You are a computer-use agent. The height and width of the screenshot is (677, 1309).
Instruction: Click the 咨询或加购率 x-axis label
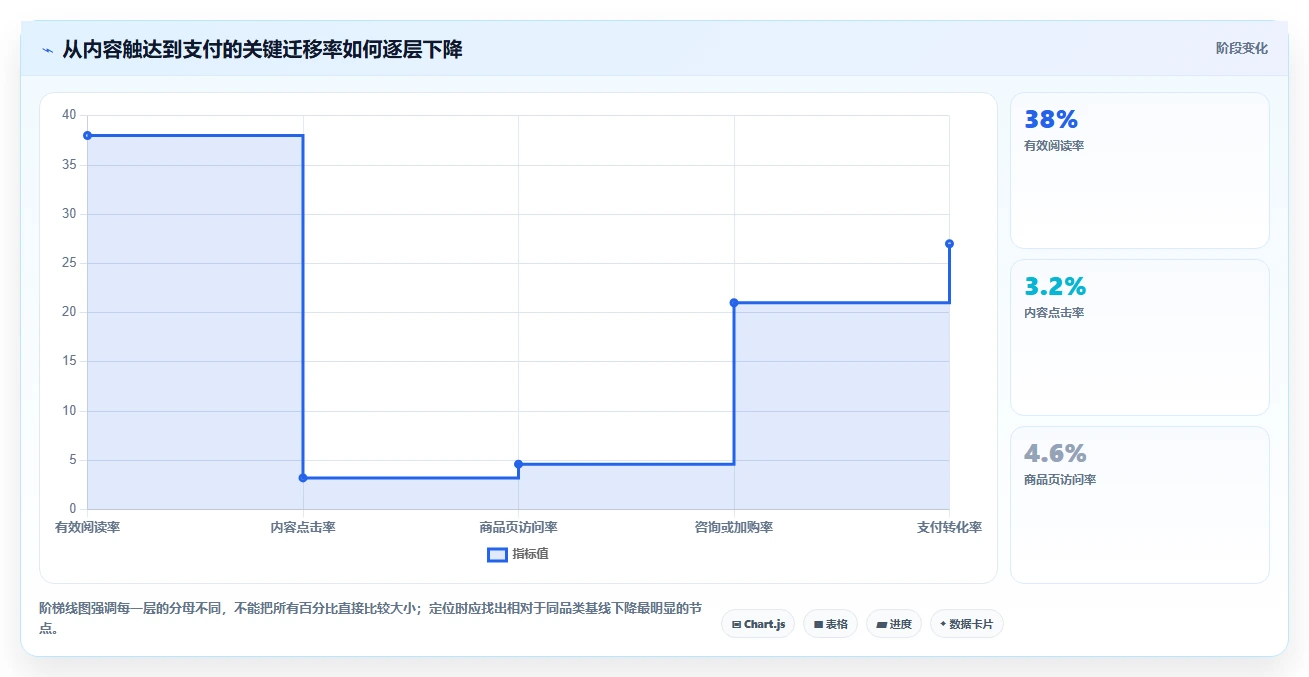click(734, 527)
